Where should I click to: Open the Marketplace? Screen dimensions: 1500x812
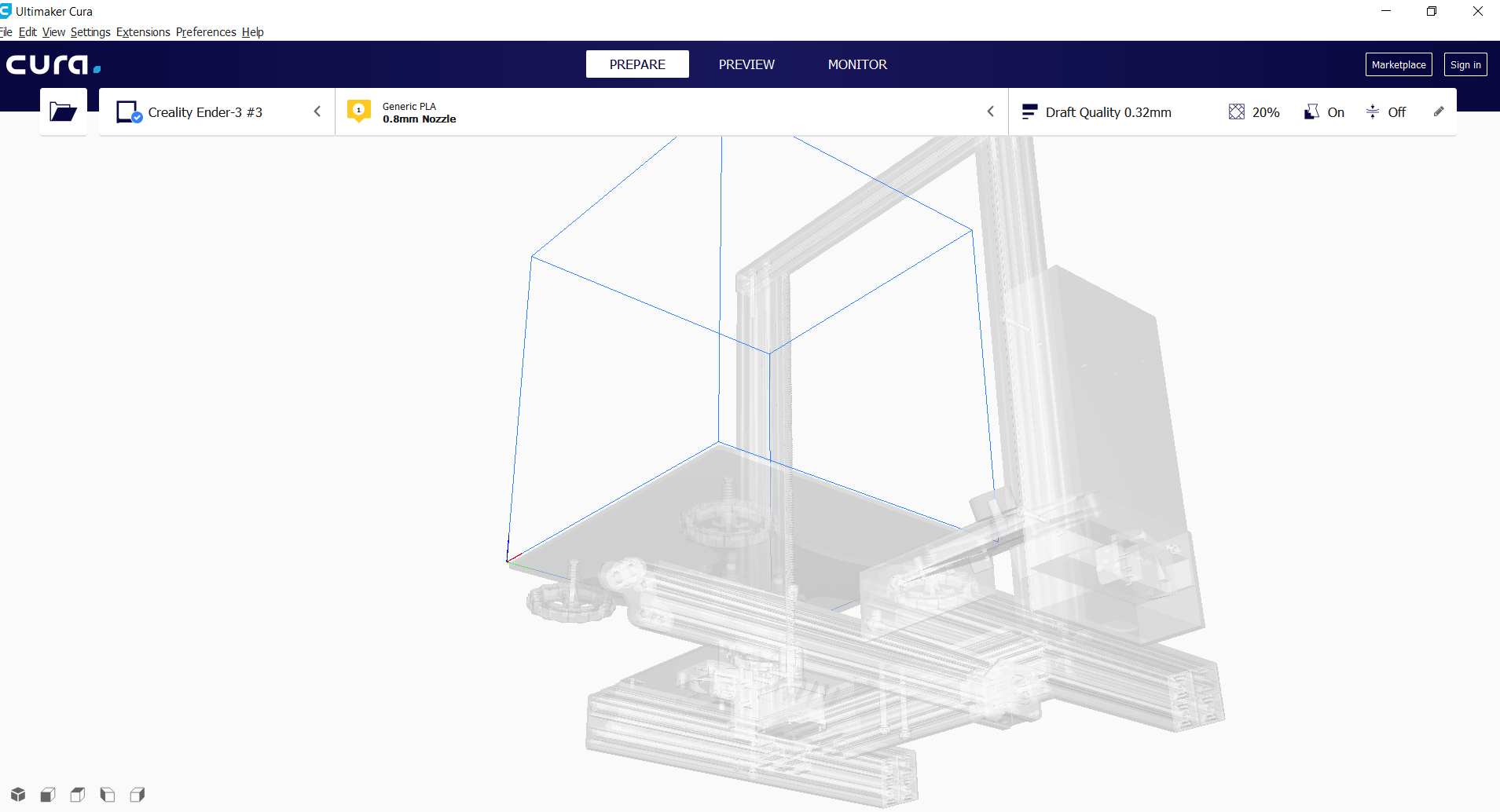click(x=1399, y=64)
